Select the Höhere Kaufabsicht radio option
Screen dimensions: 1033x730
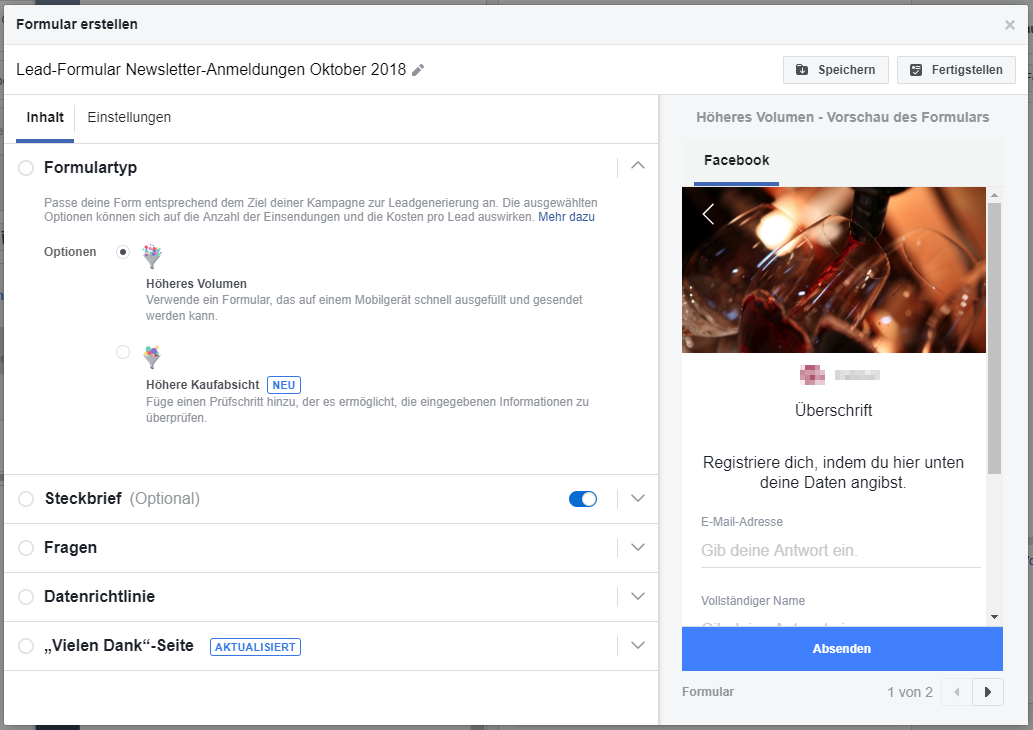click(123, 352)
